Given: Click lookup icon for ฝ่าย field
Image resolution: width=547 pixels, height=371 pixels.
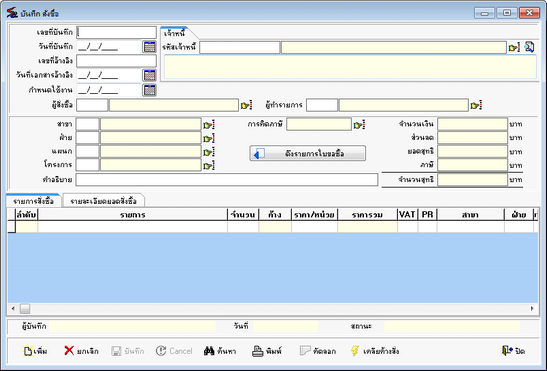Looking at the screenshot, I should [x=209, y=138].
